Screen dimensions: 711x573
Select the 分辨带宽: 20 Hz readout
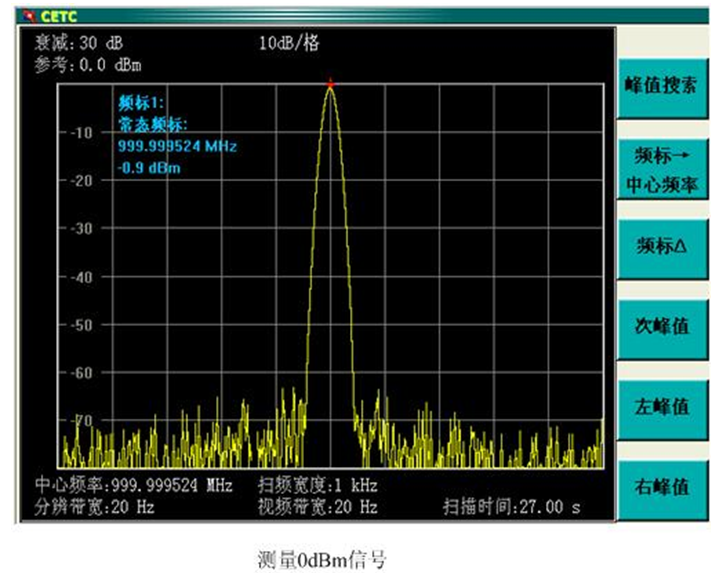pos(95,507)
